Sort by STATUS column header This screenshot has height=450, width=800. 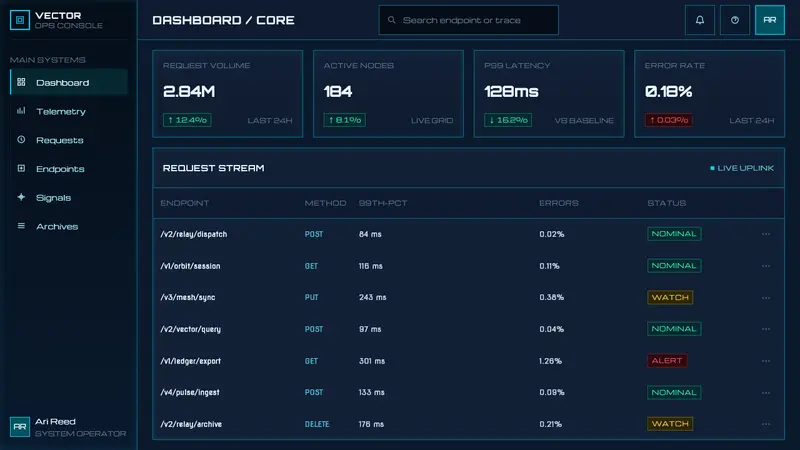coord(666,203)
